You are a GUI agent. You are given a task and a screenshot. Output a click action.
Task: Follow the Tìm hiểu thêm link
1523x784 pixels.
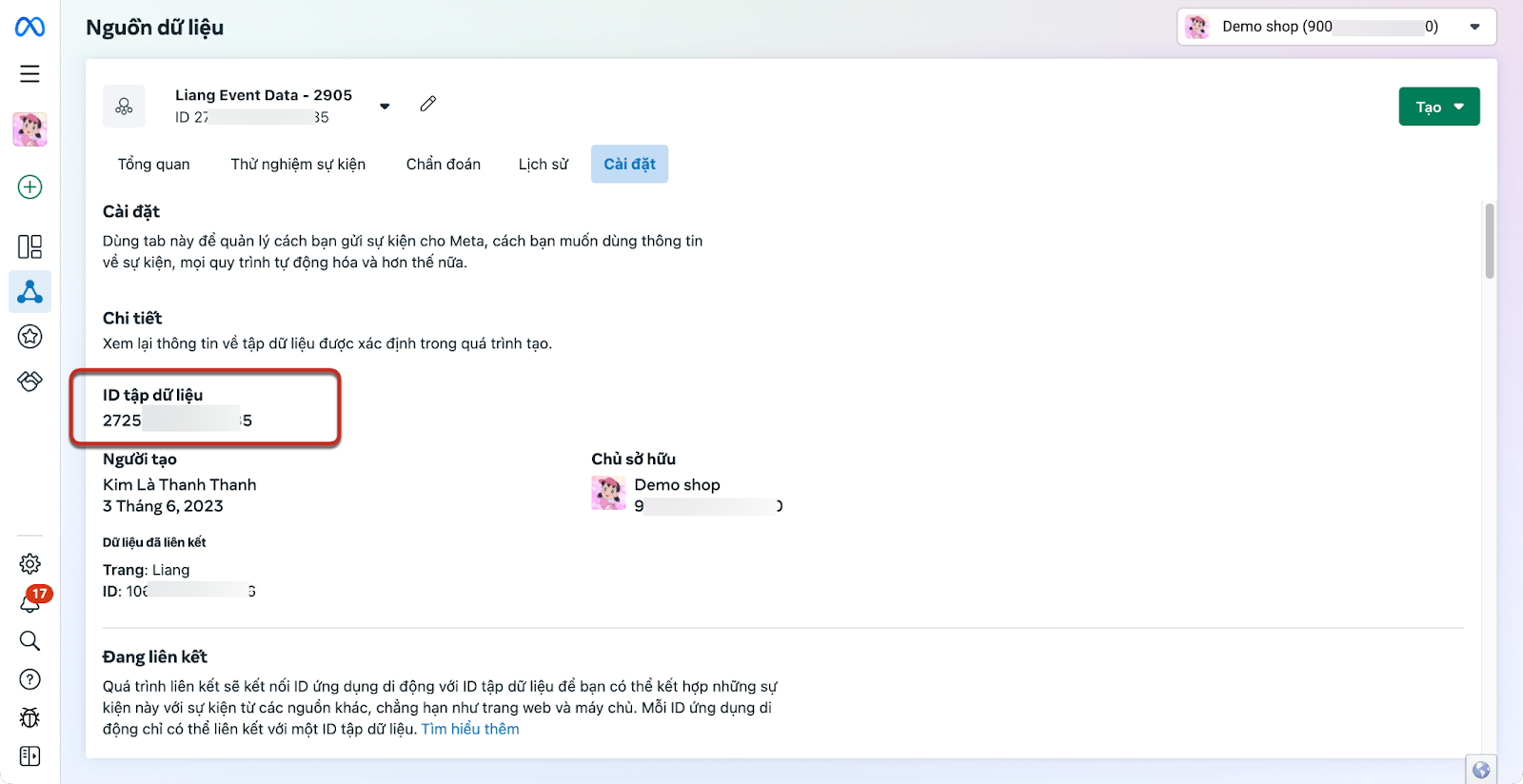pyautogui.click(x=470, y=729)
